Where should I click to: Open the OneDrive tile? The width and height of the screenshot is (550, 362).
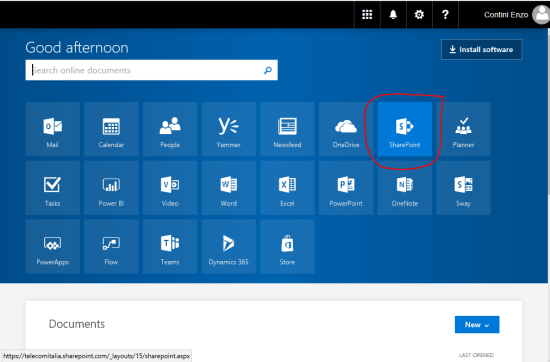(346, 129)
